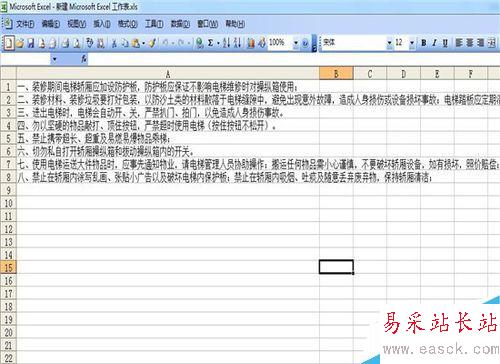Click the Select All corner box

tap(8, 74)
